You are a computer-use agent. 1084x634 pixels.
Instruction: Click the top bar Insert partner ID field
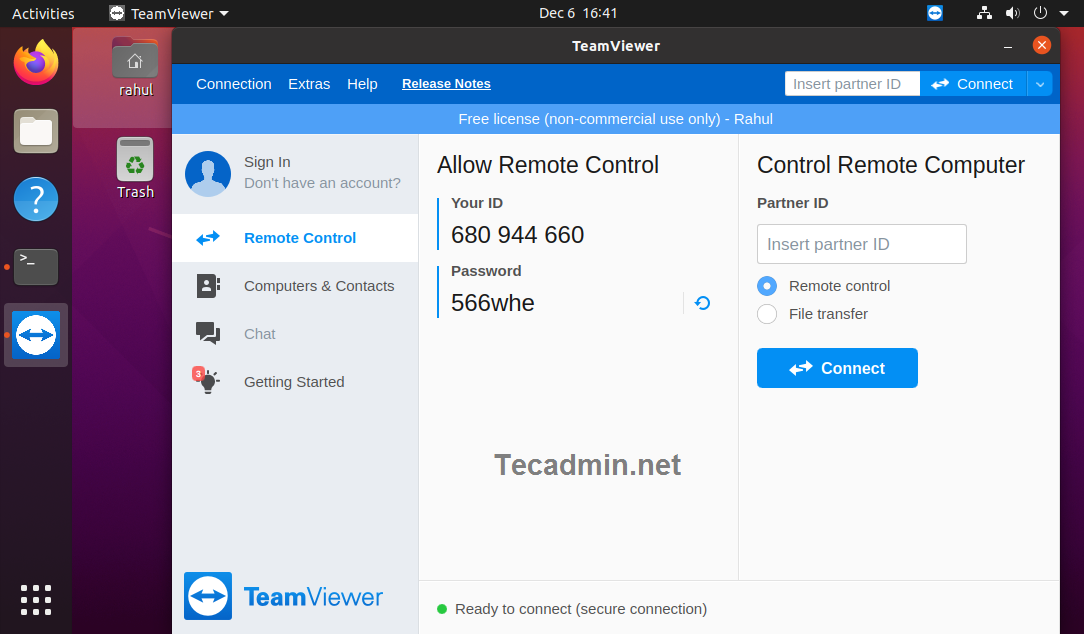point(852,84)
